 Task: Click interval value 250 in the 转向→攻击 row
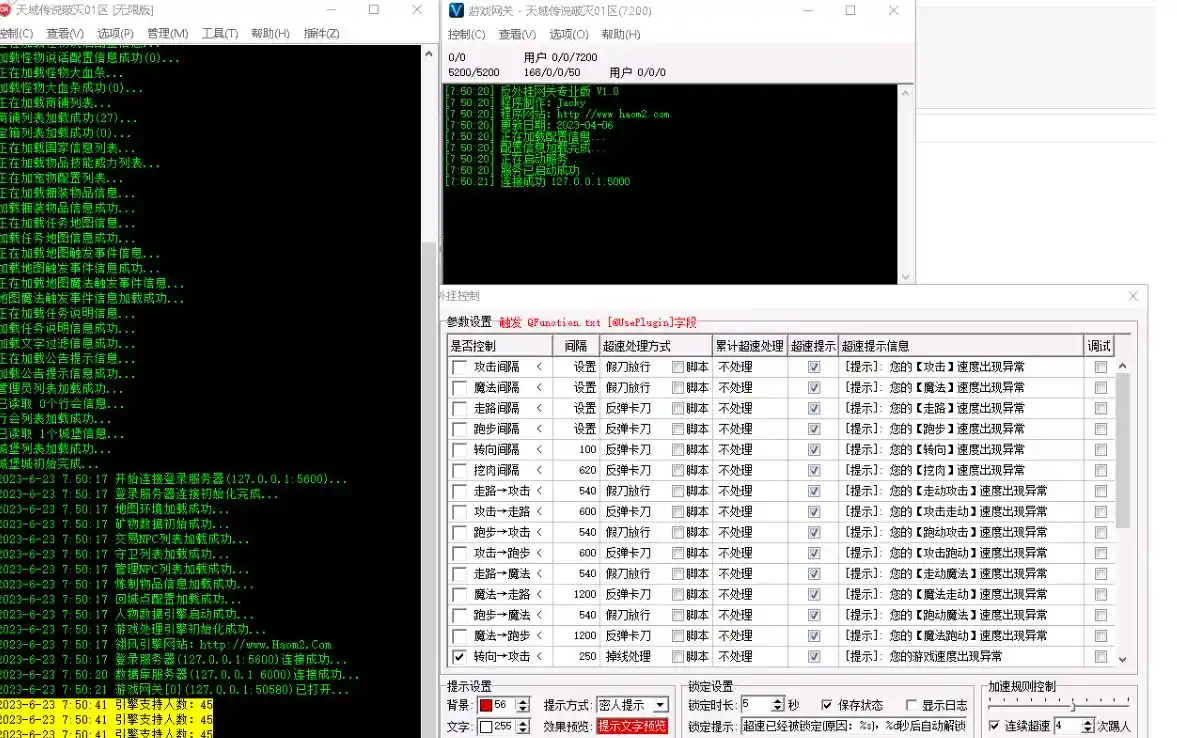pos(587,656)
